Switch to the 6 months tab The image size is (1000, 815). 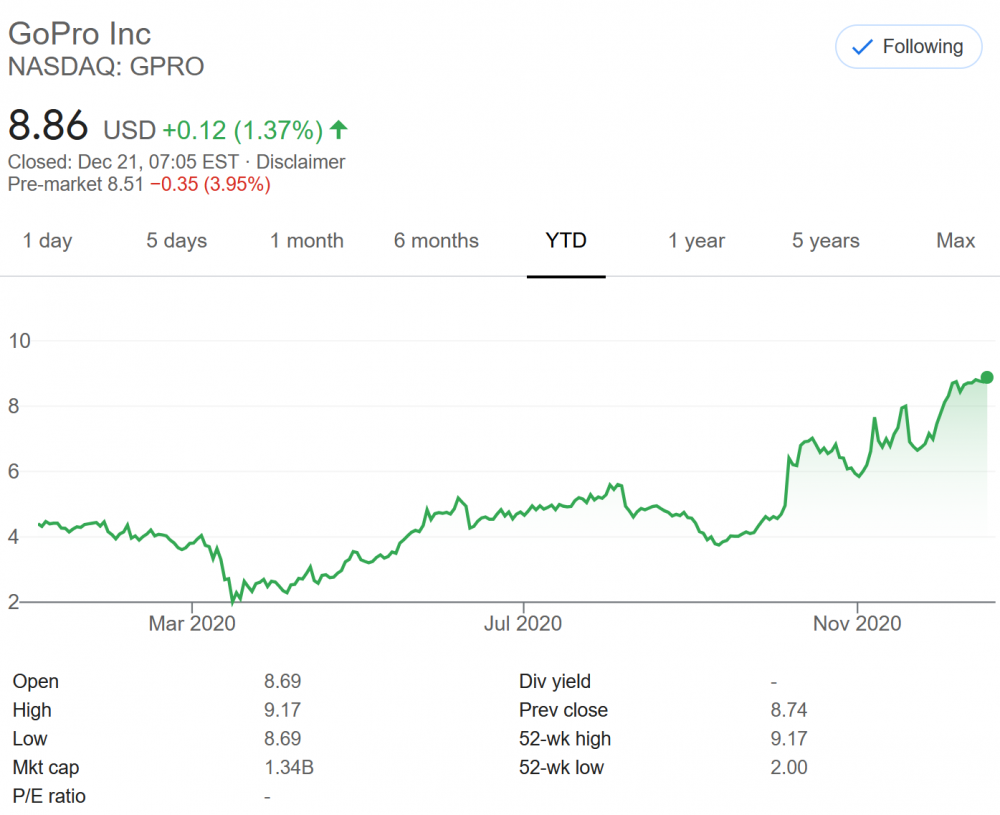(x=436, y=241)
